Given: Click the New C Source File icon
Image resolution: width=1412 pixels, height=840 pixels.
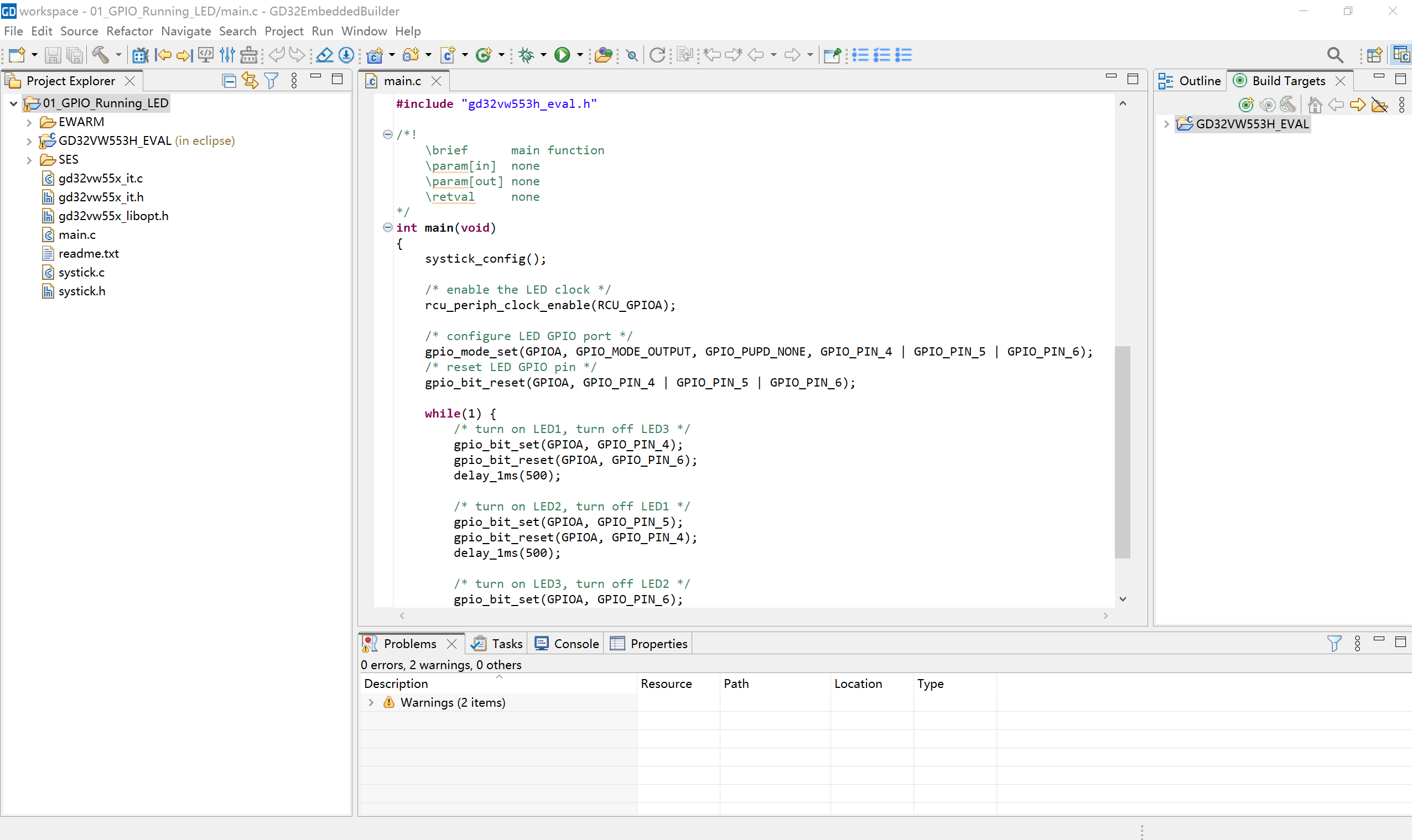Looking at the screenshot, I should coord(448,55).
